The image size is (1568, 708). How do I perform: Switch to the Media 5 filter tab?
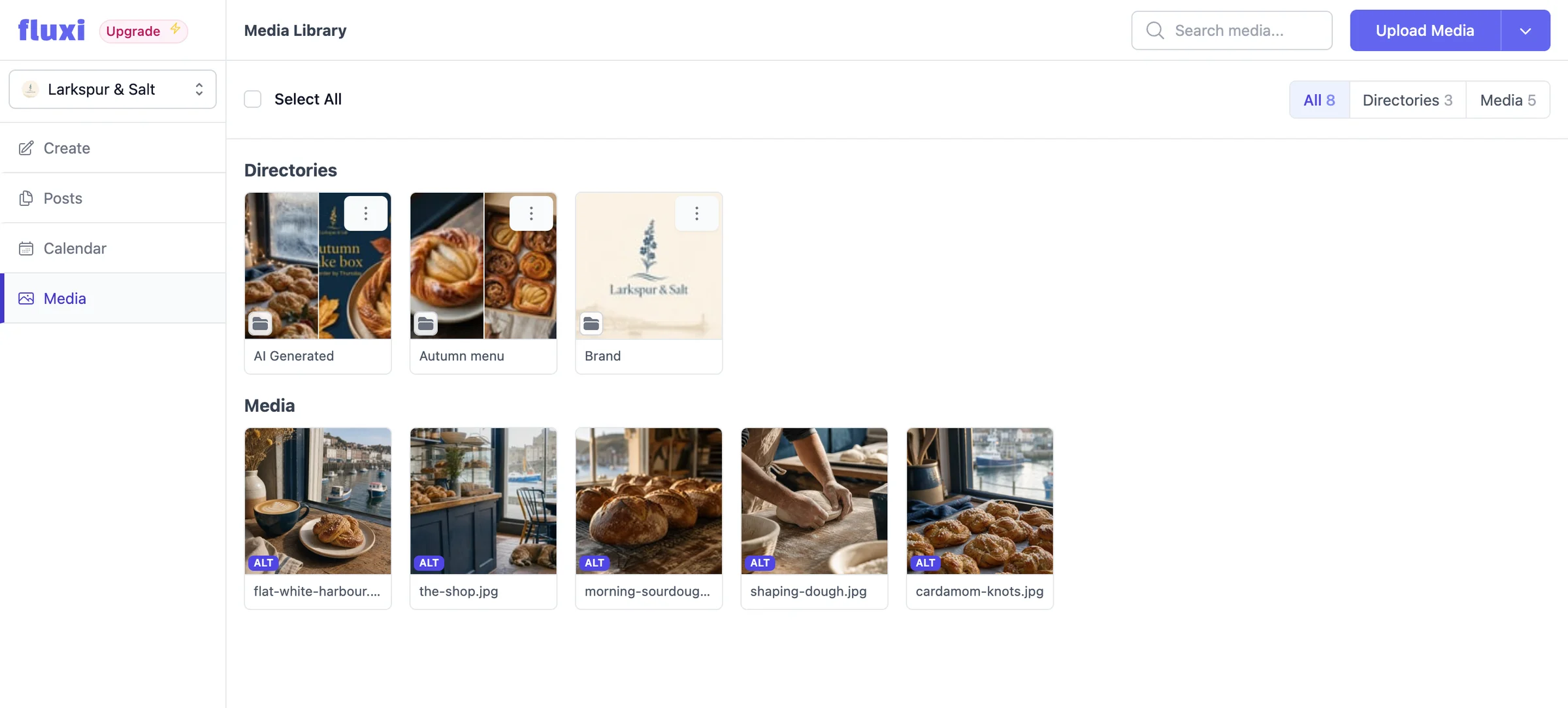1508,100
